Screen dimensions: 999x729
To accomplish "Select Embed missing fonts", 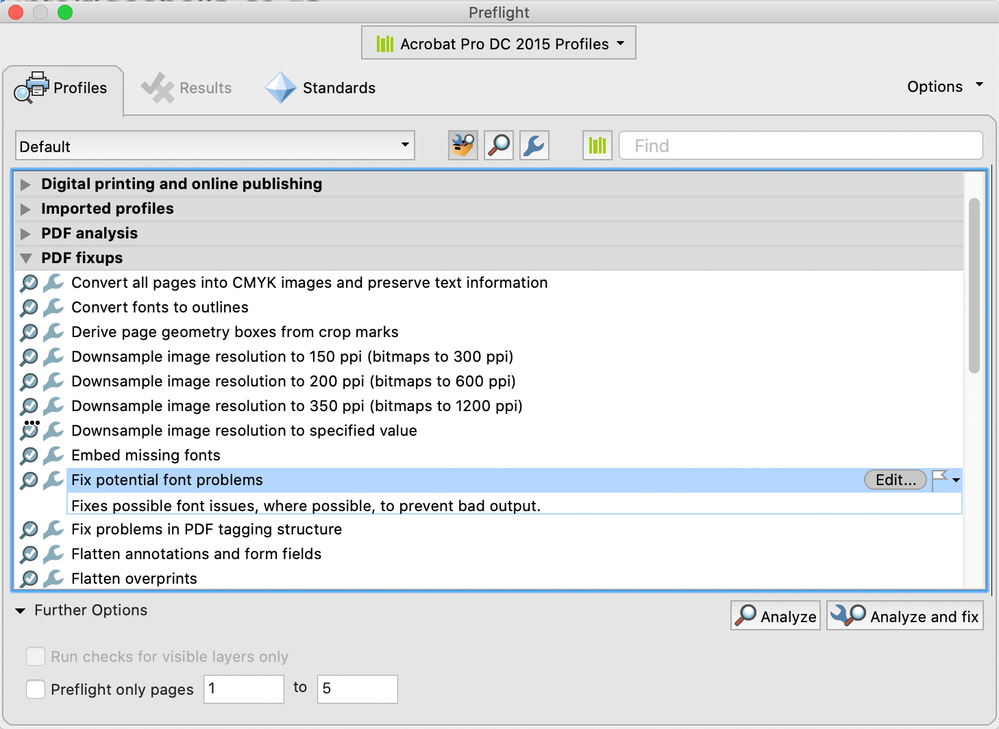I will pos(146,455).
